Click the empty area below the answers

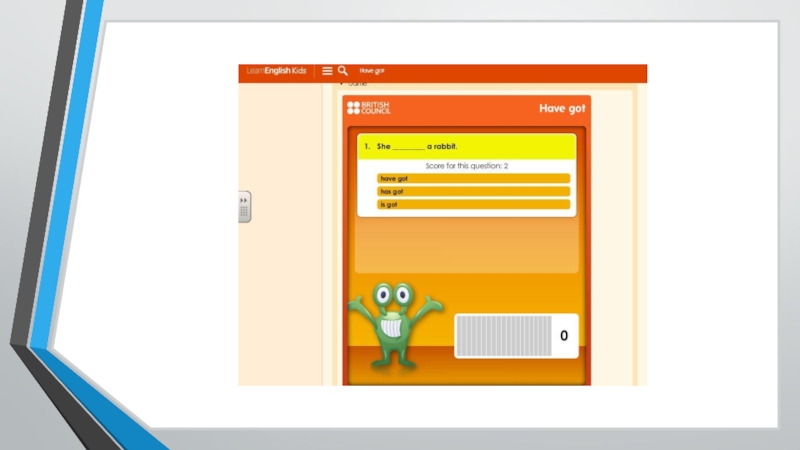[467, 245]
